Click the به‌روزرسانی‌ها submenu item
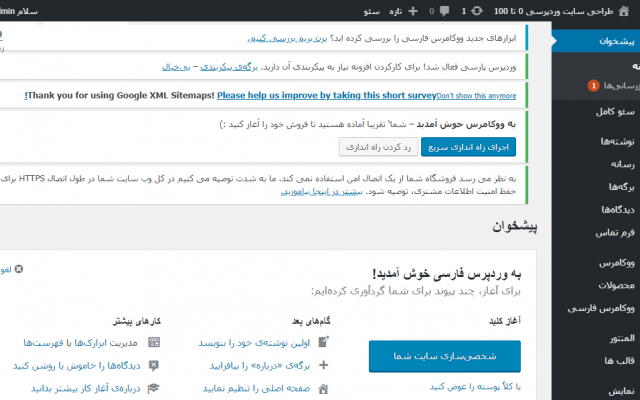 coord(622,86)
